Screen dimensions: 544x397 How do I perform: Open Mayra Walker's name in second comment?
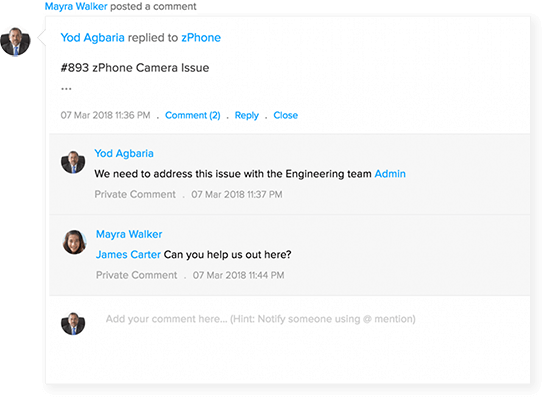(x=129, y=234)
